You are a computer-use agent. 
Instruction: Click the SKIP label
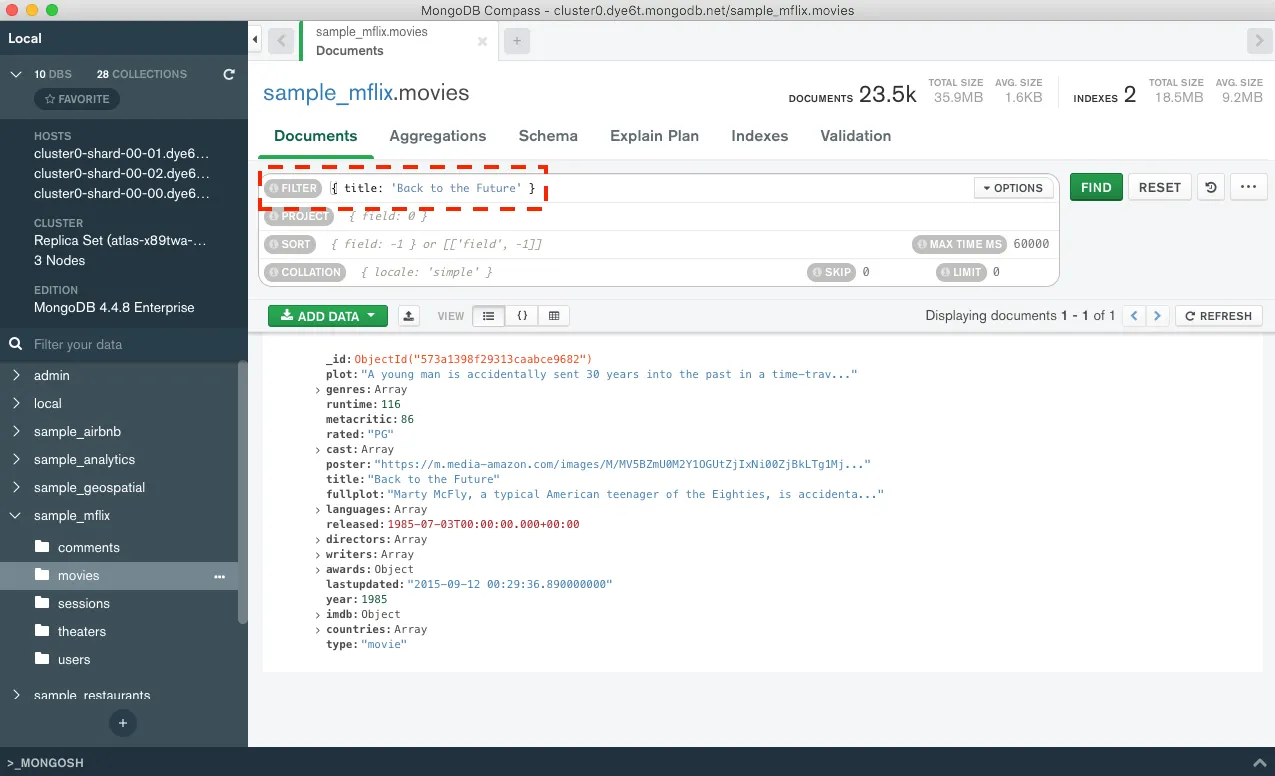pyautogui.click(x=831, y=272)
